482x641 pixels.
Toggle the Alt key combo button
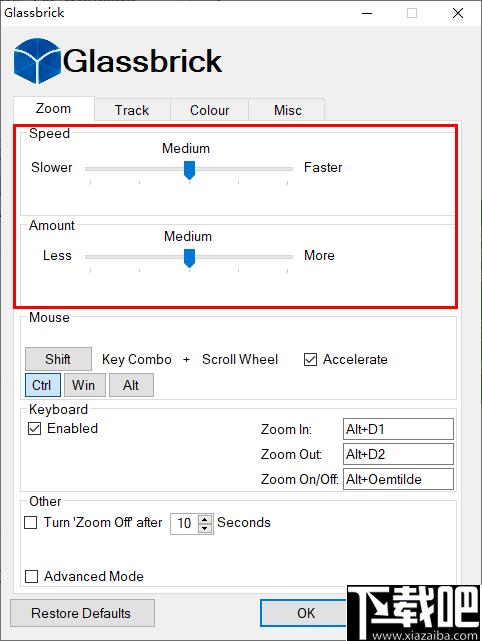pos(131,385)
